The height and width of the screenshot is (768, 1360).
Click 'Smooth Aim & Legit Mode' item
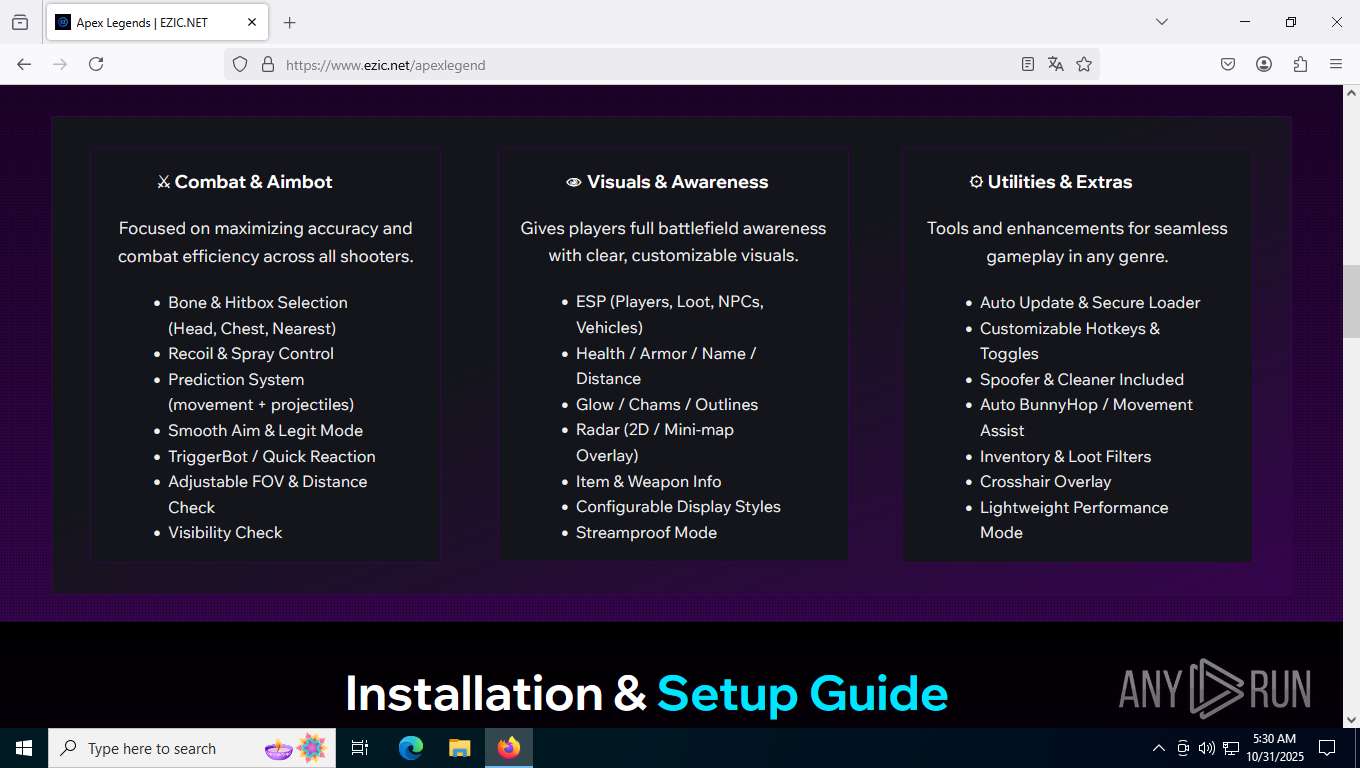(265, 431)
